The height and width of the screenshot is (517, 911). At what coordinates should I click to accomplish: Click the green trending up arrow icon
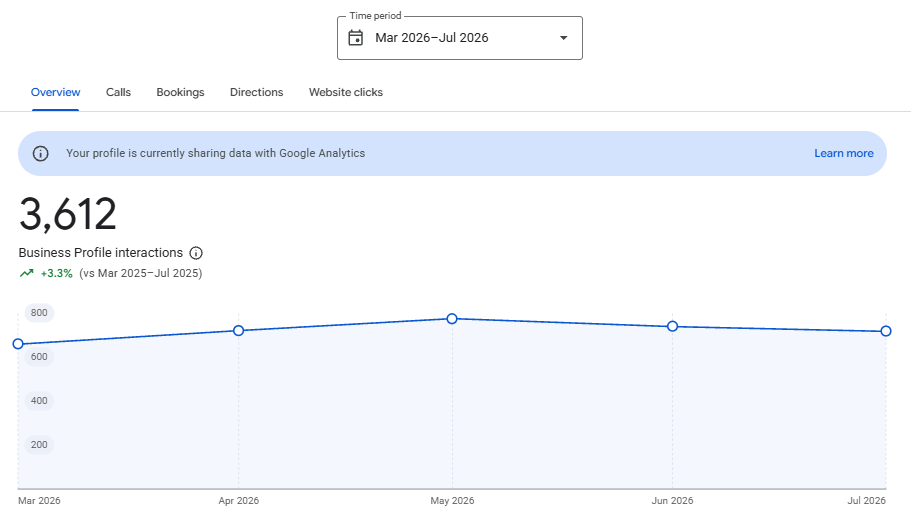click(27, 273)
